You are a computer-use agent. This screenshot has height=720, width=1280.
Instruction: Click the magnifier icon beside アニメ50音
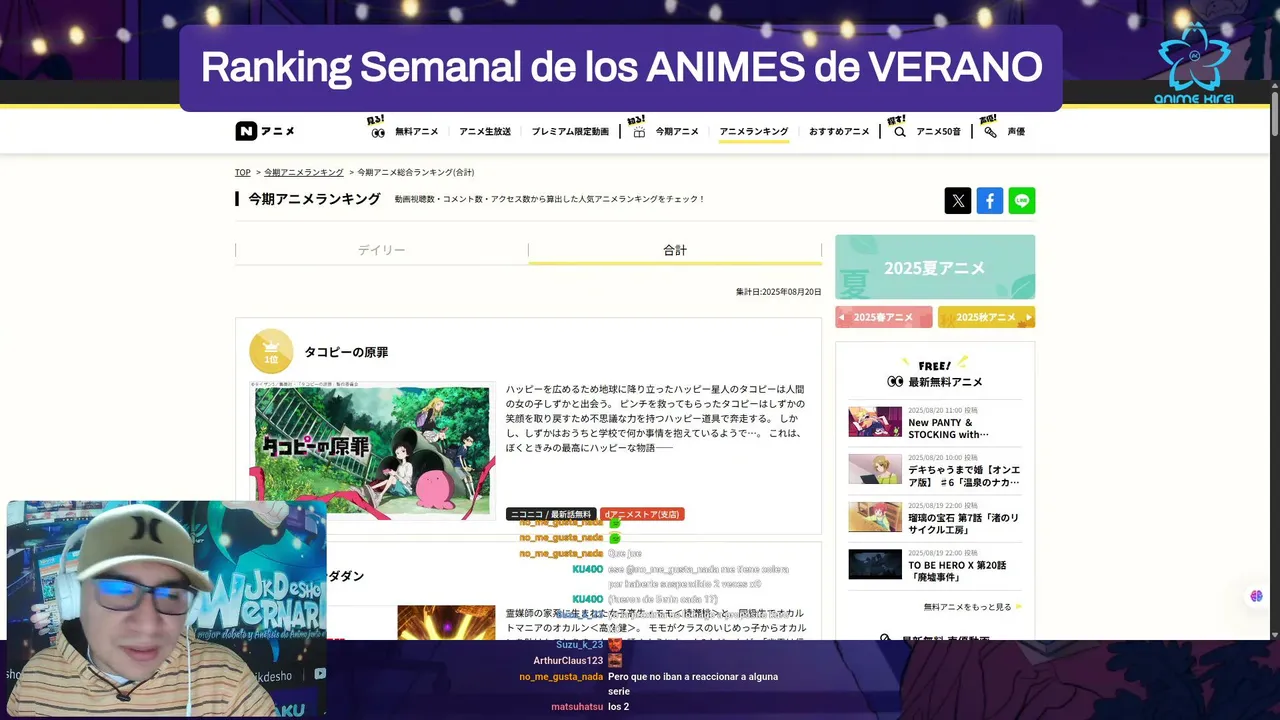point(900,132)
